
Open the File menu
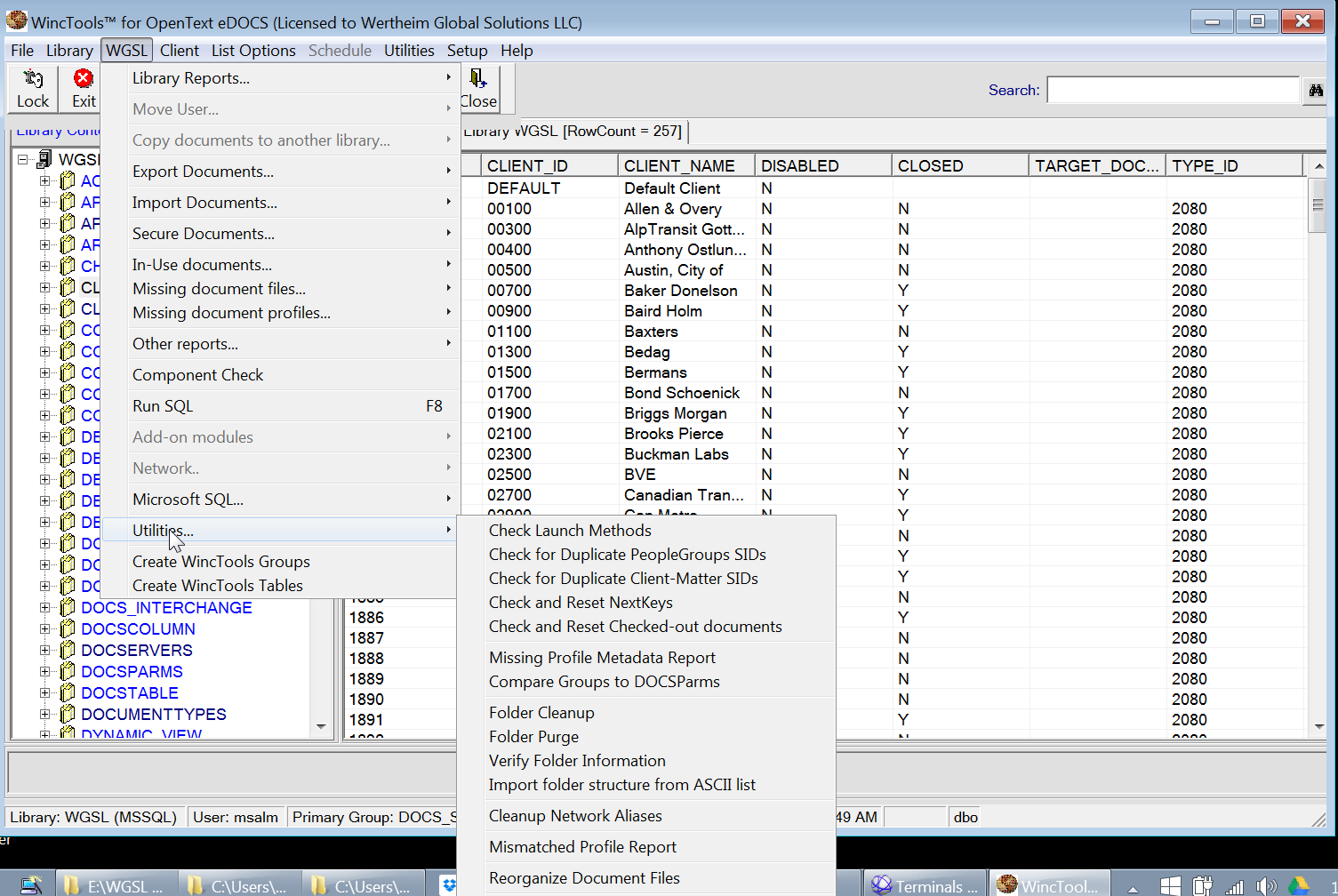[22, 51]
